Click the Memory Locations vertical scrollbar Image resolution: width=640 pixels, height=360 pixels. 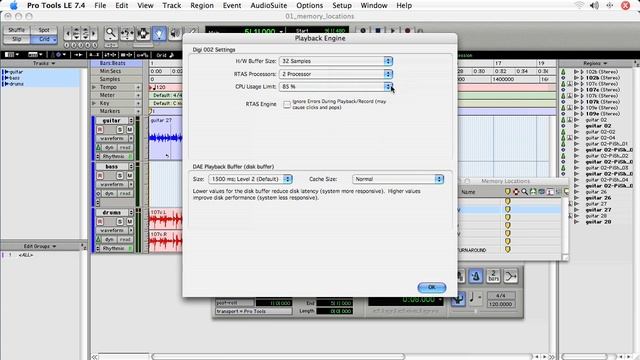[x=565, y=227]
